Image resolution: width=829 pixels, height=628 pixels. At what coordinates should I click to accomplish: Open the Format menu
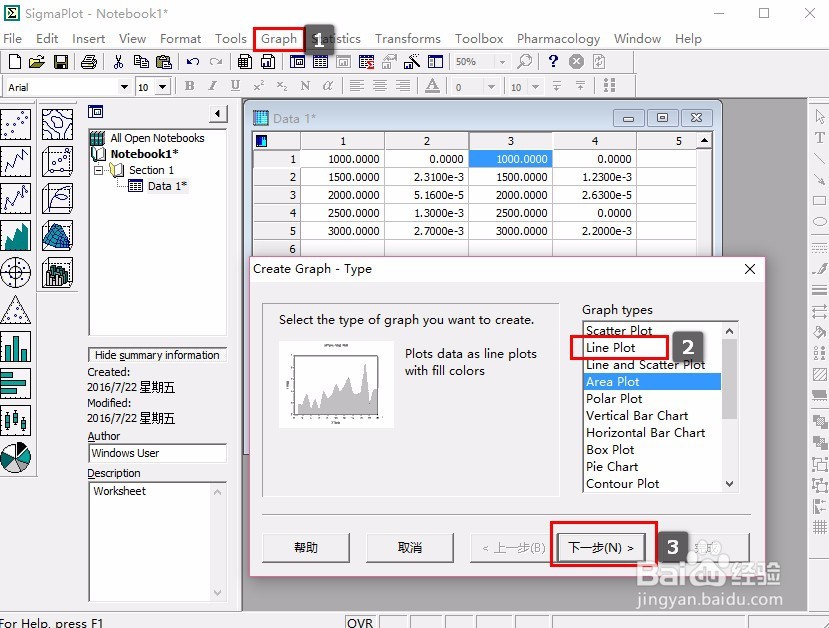click(180, 39)
